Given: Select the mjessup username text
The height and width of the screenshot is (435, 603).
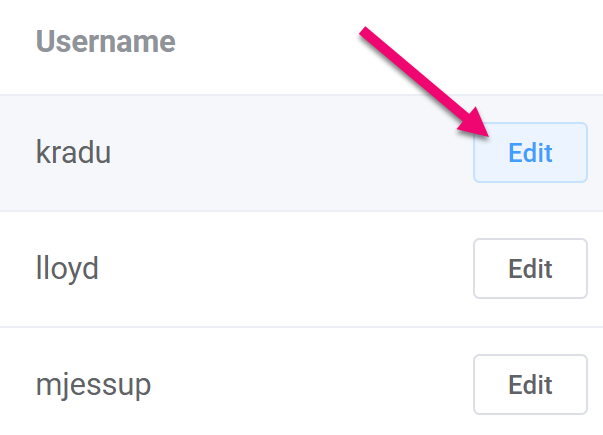Looking at the screenshot, I should pos(93,385).
